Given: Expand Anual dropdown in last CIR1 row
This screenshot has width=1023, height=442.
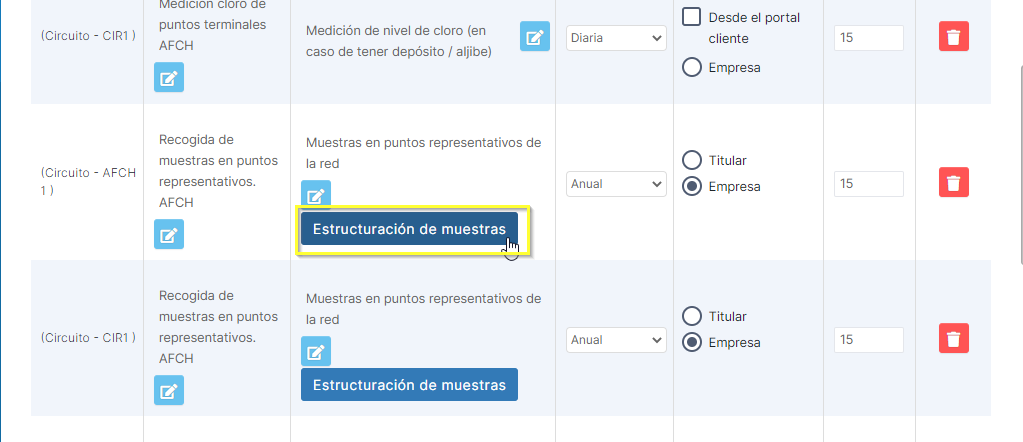Looking at the screenshot, I should (615, 340).
